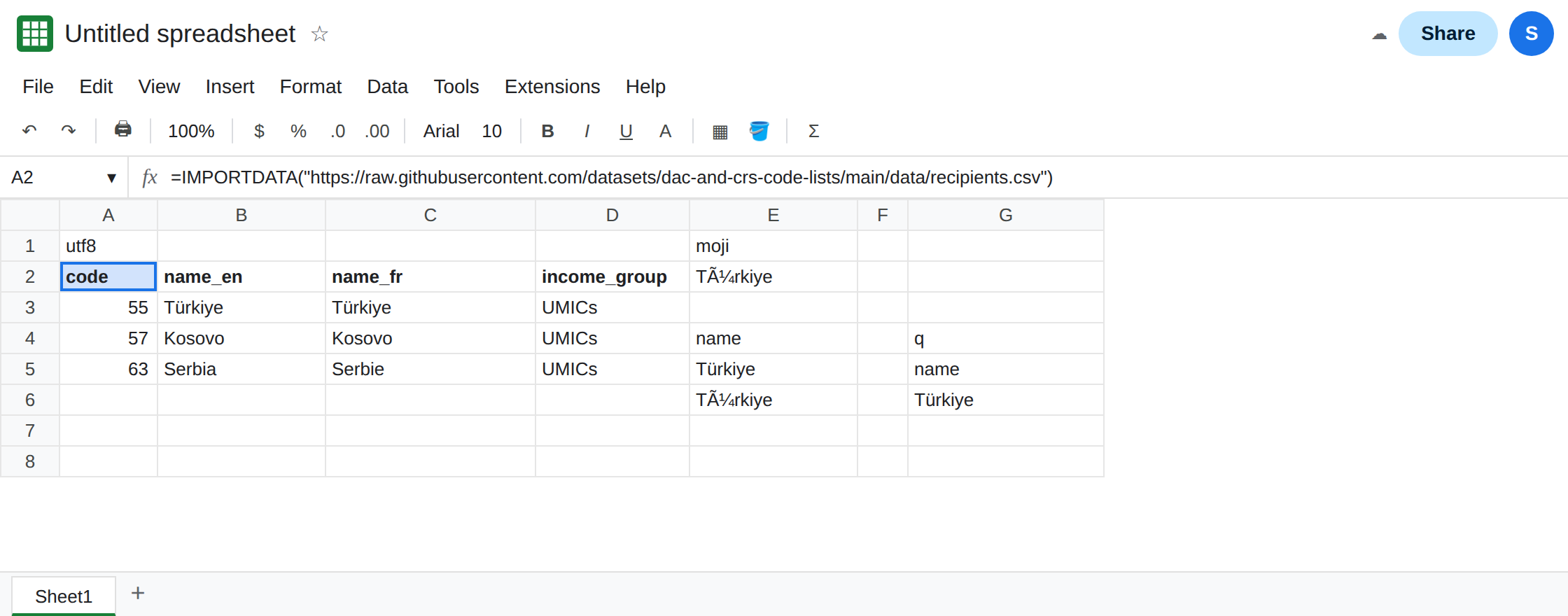Star the Untitled spreadsheet

point(319,34)
